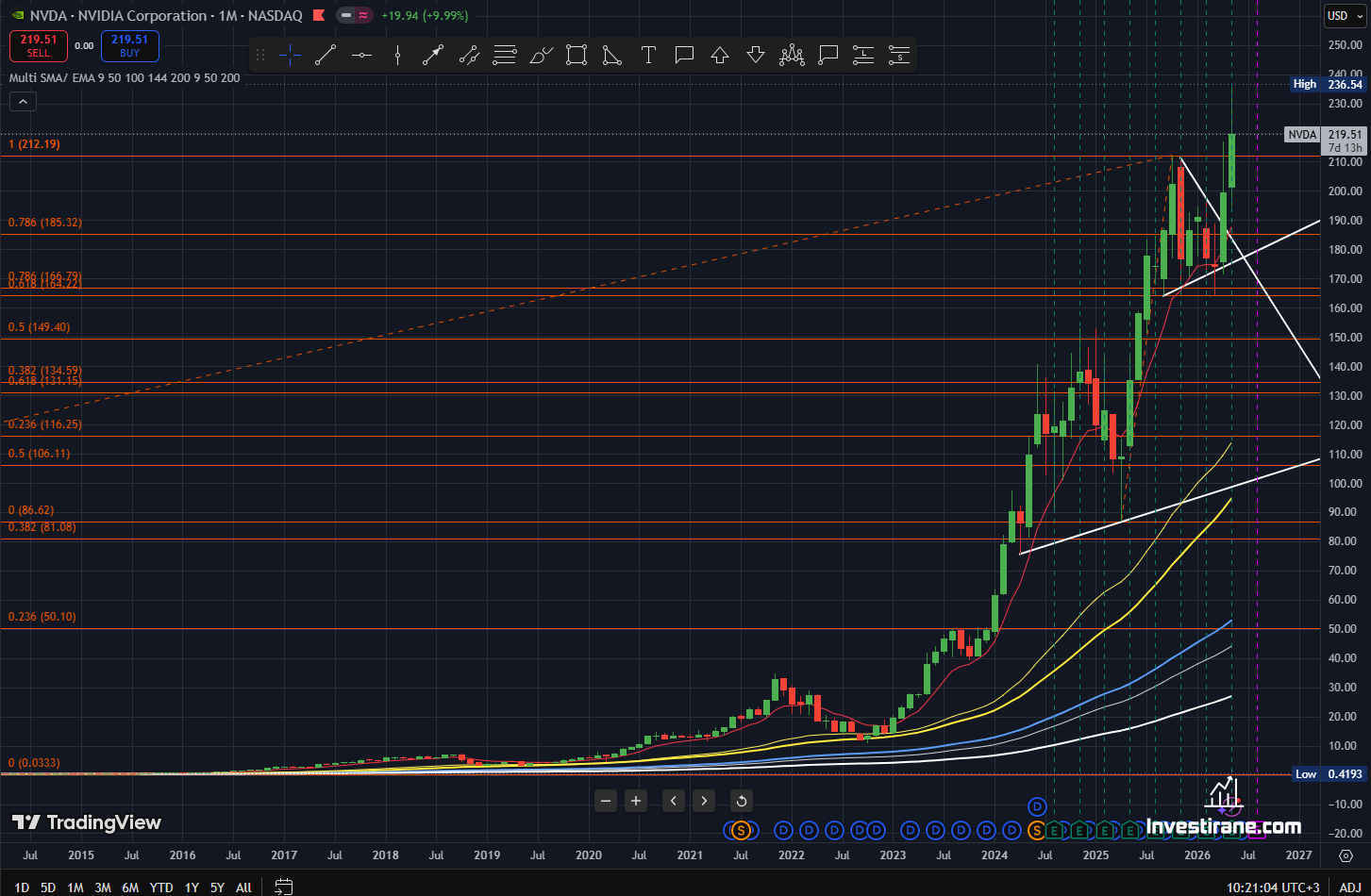Select the 3M time range
The image size is (1371, 896).
tap(103, 887)
